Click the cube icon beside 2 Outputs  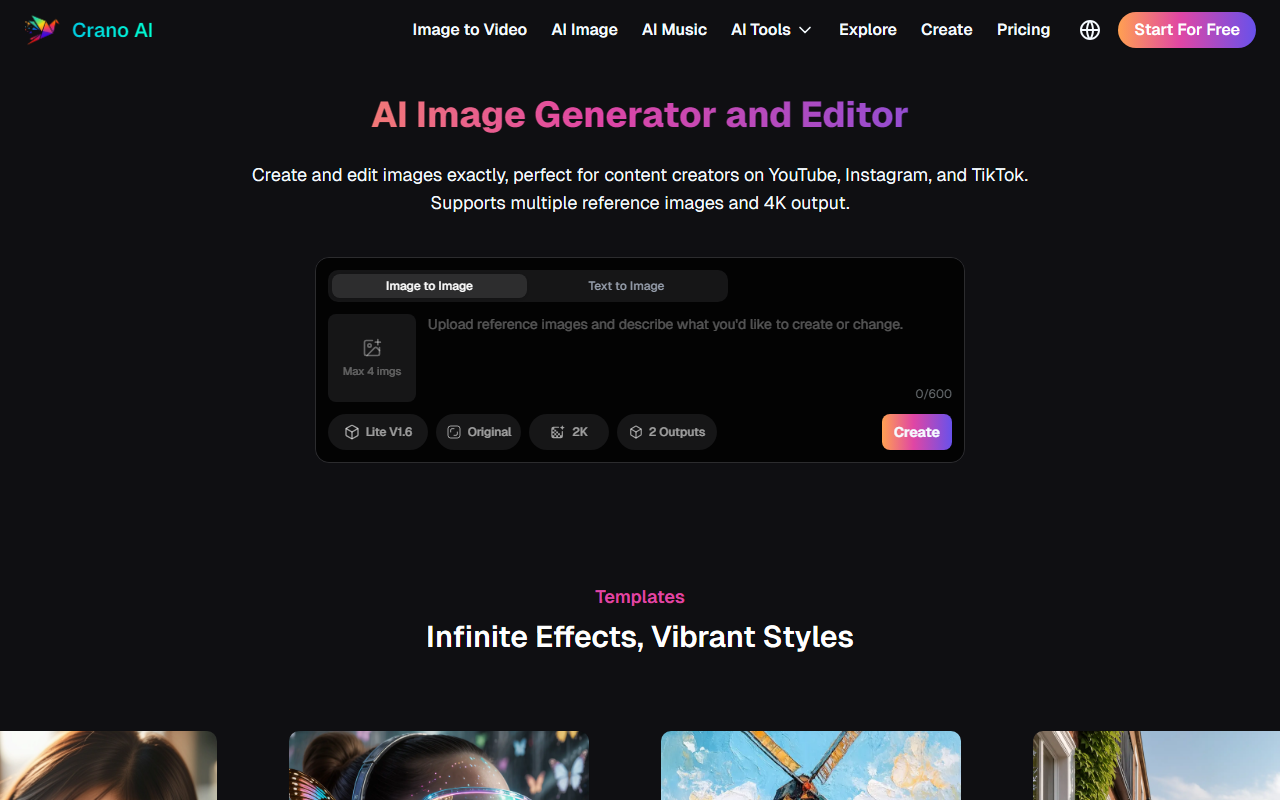coord(636,432)
